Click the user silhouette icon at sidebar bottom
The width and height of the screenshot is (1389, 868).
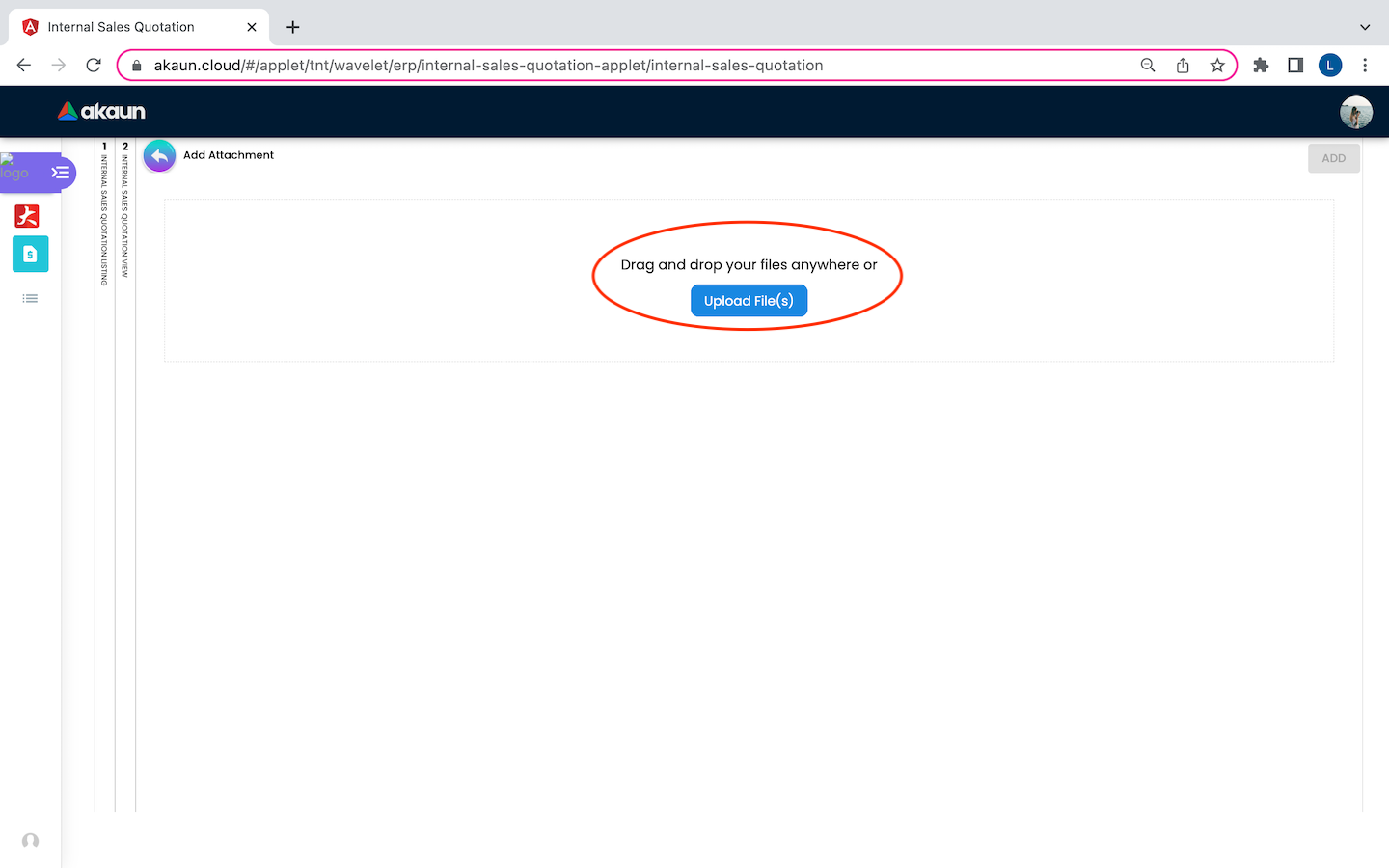[30, 841]
